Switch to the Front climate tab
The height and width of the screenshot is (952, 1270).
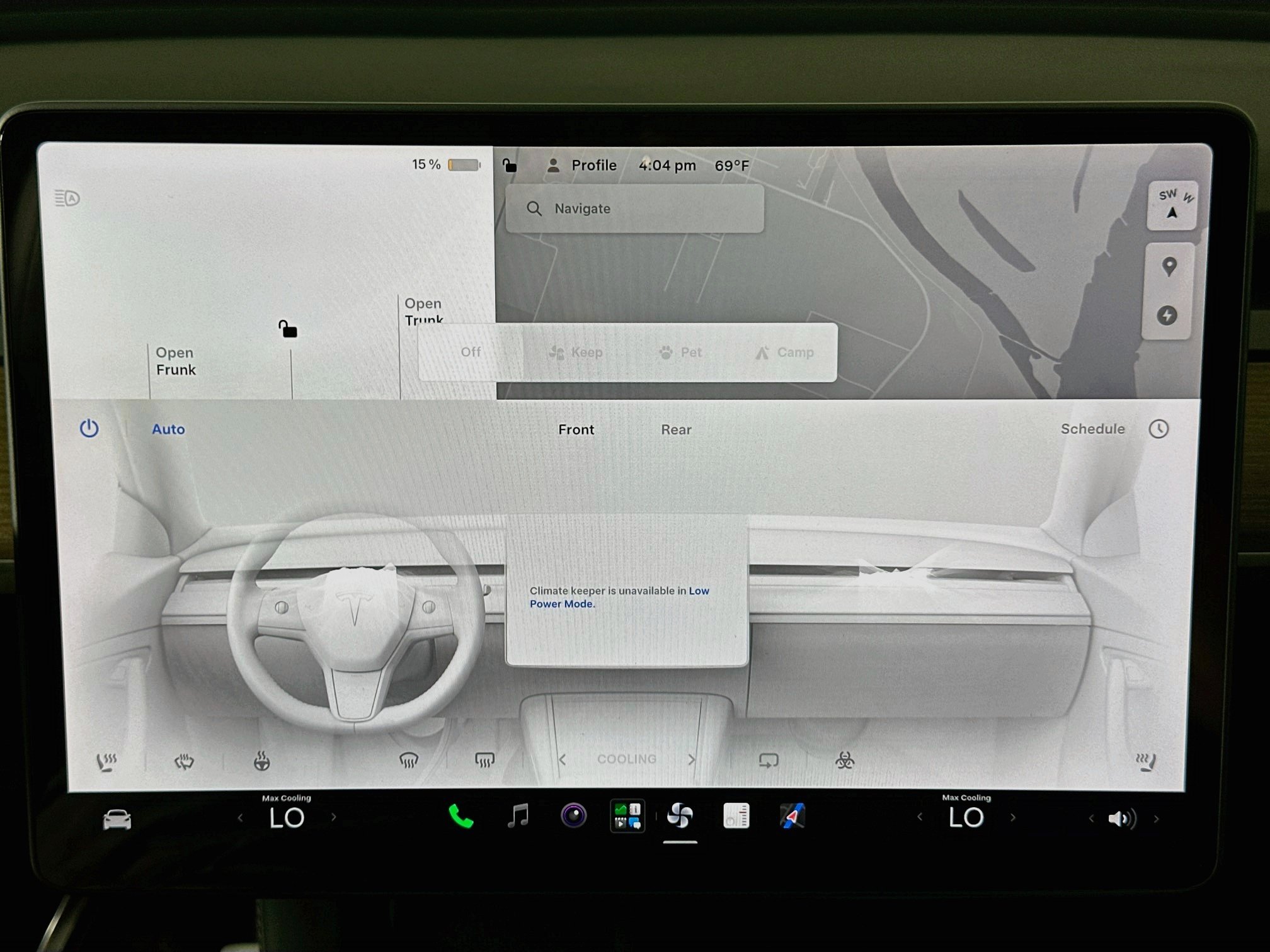[576, 429]
